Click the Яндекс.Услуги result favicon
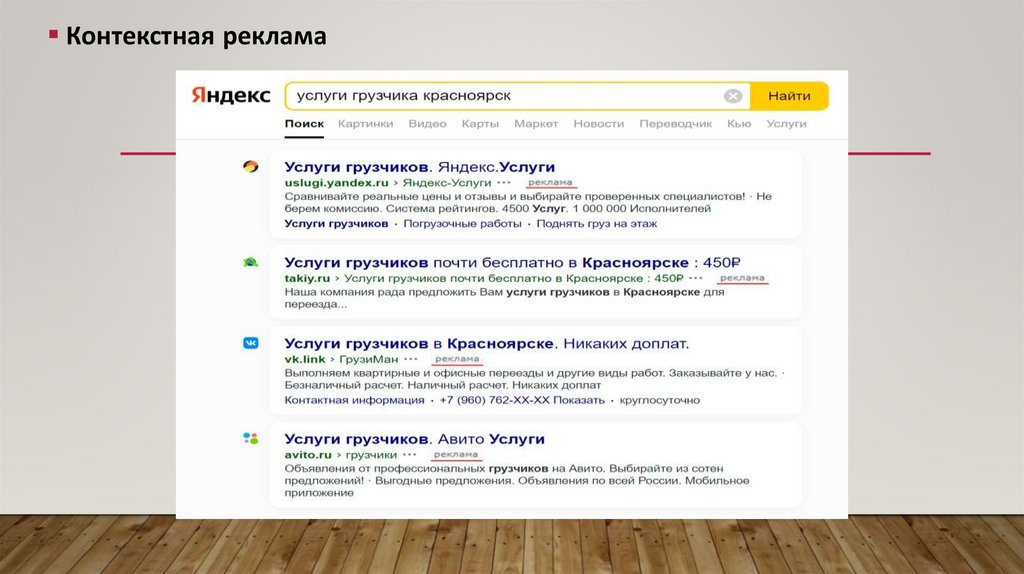Image resolution: width=1024 pixels, height=574 pixels. 251,167
